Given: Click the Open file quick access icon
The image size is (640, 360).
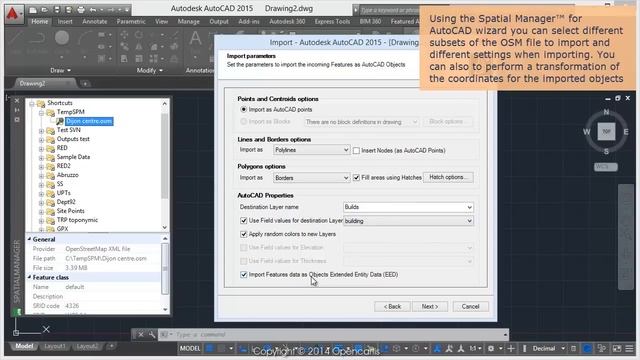Looking at the screenshot, I should coord(44,9).
